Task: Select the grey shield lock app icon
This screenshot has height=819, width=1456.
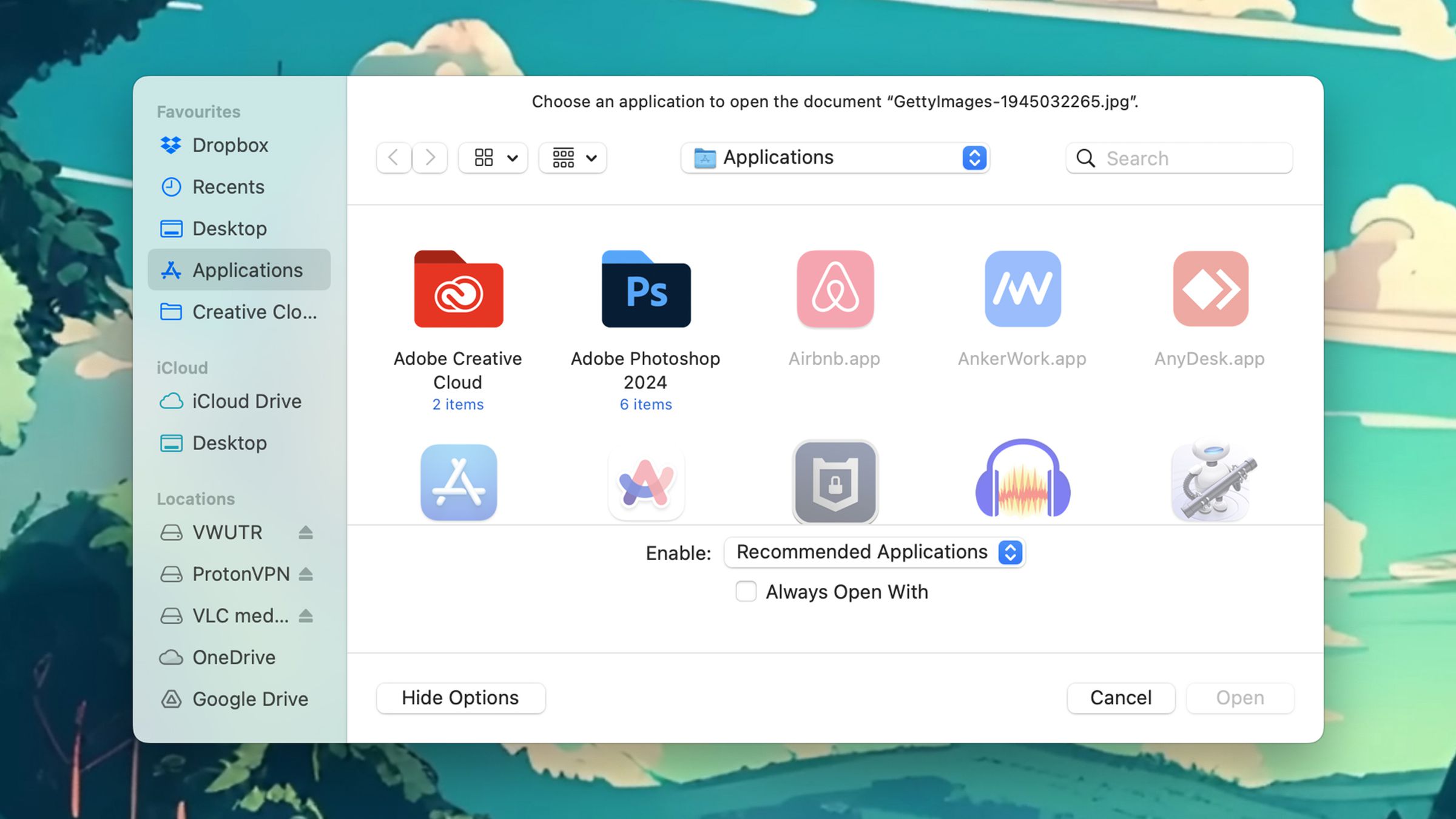Action: tap(834, 482)
